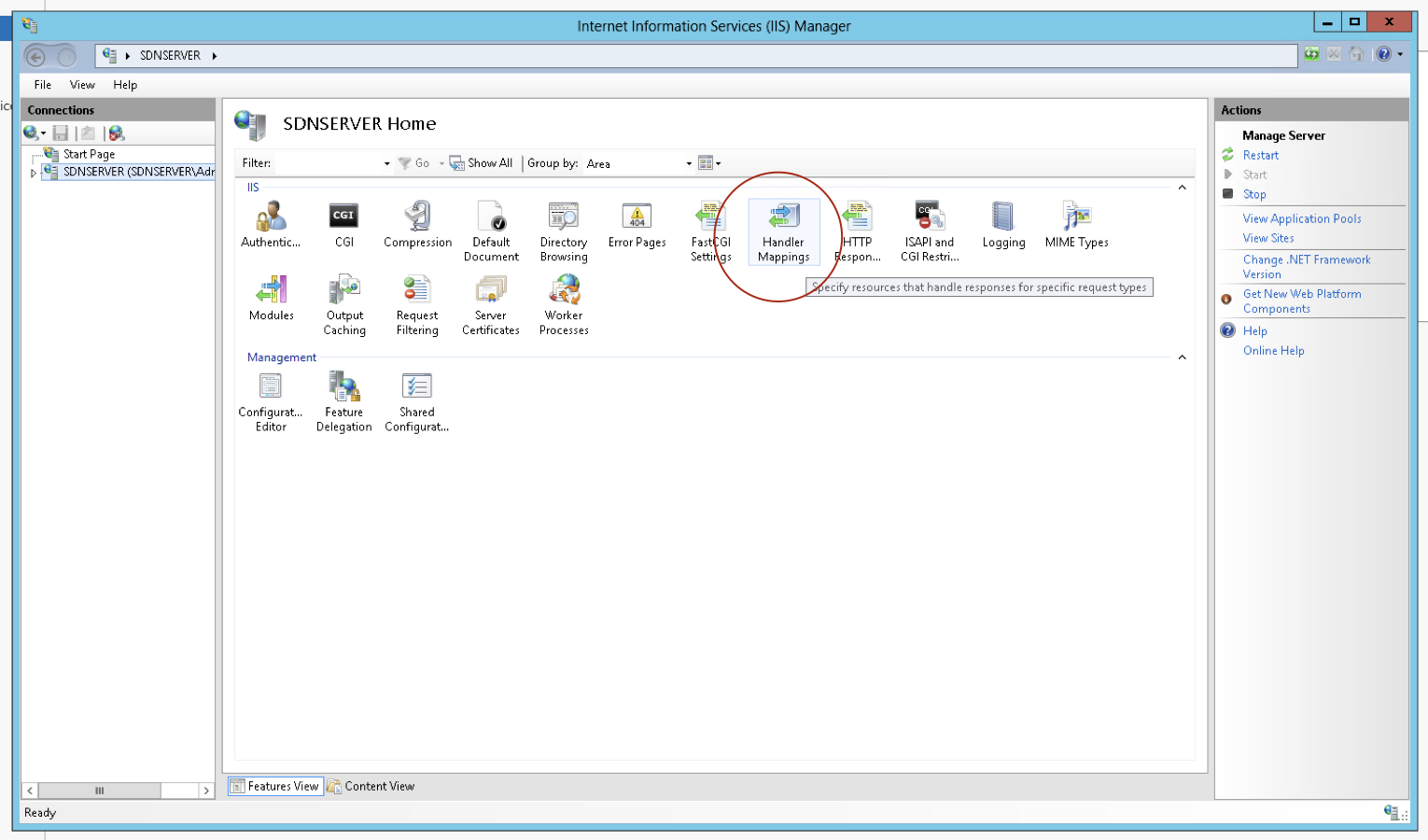This screenshot has height=840, width=1428.
Task: Click the Connections horizontal scrollbar thumb
Action: point(100,791)
